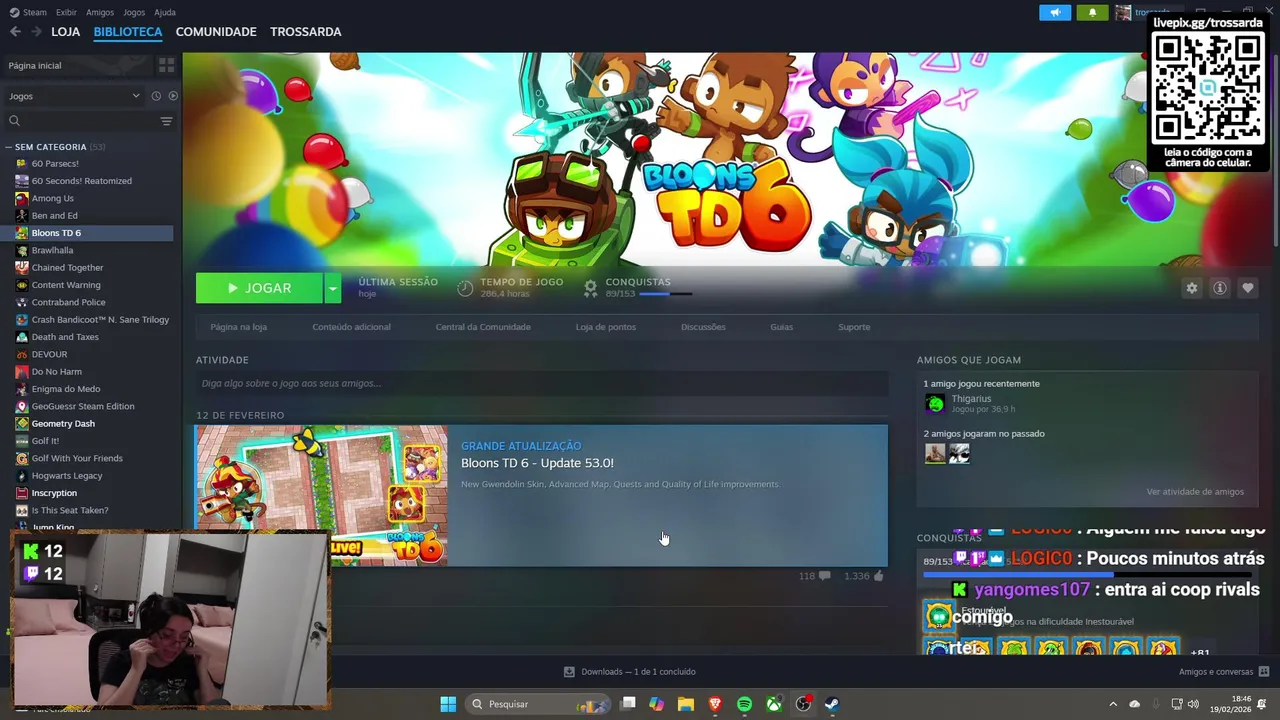Image resolution: width=1280 pixels, height=720 pixels.
Task: Select Geometry Dash in library list
Action: [x=63, y=424]
